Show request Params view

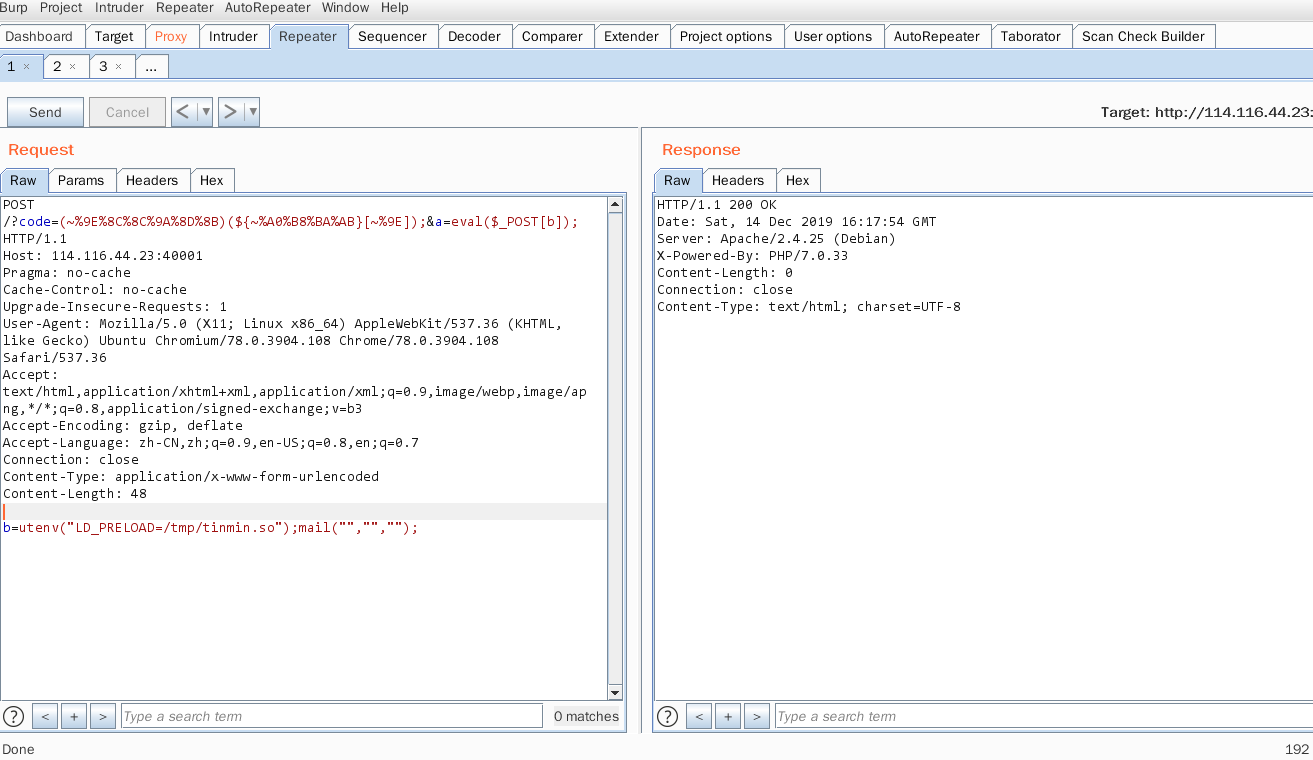coord(81,180)
